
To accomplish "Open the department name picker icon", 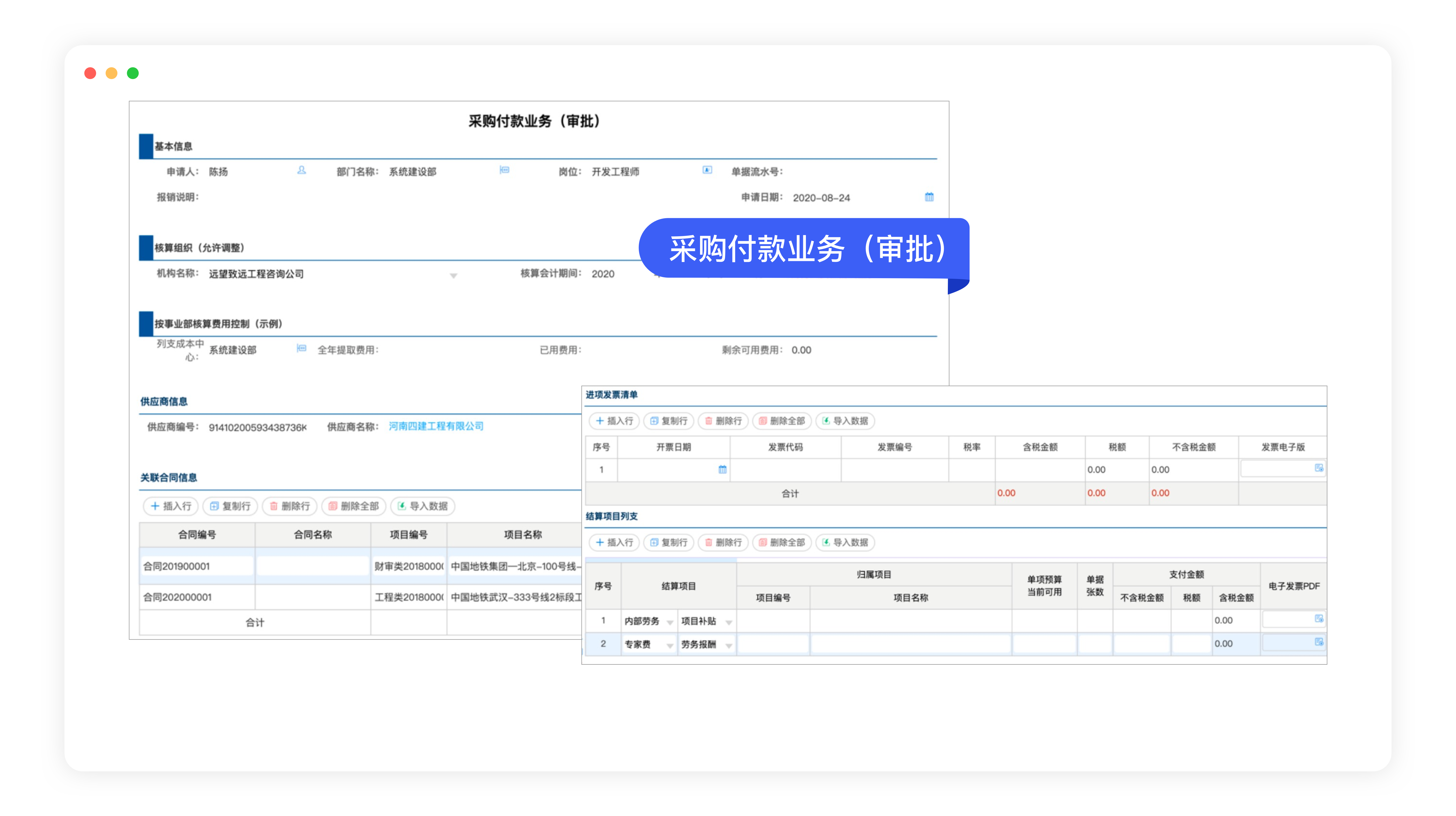I will (504, 170).
